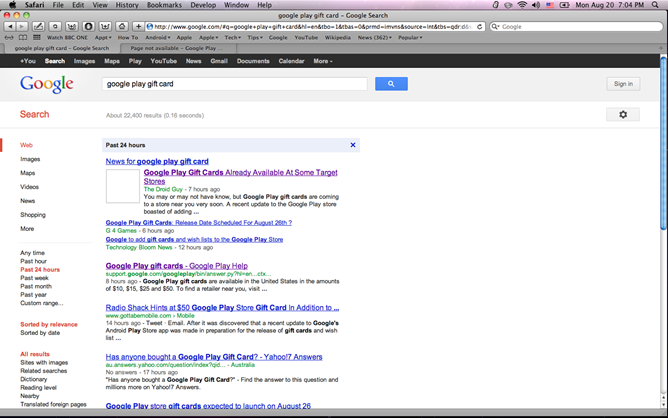Click the volume icon in menu bar
Image resolution: width=668 pixels, height=418 pixels.
(536, 5)
